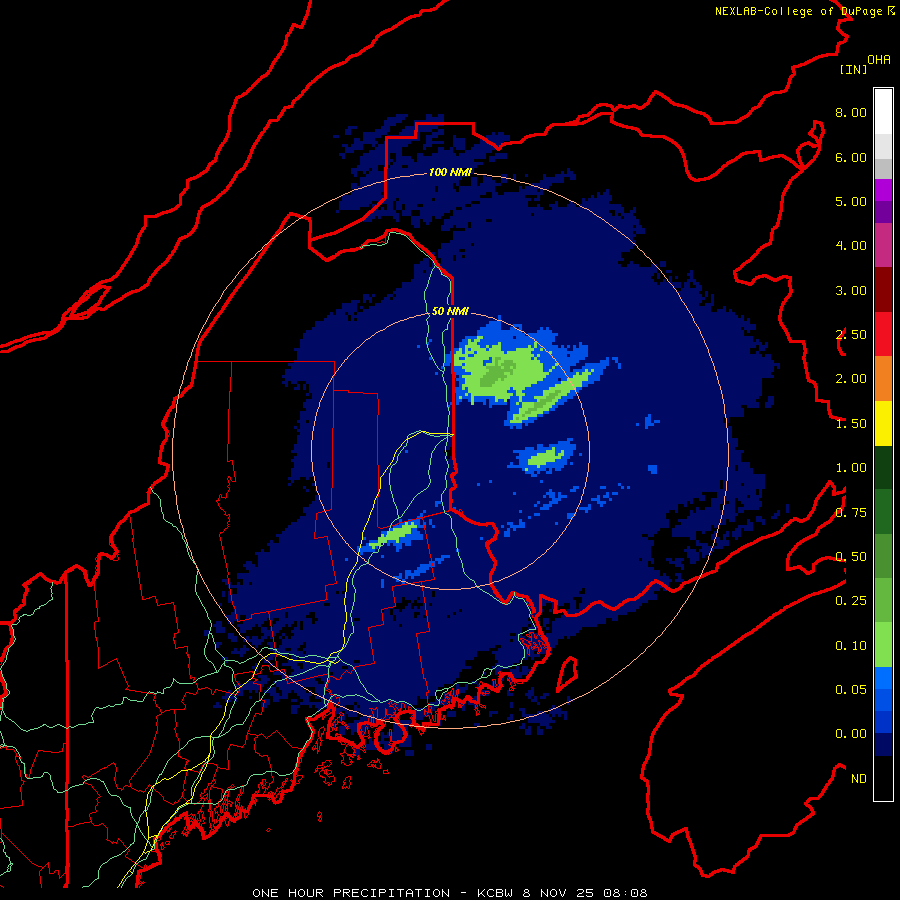Select the 1.00 legend value
The image size is (900, 900).
851,468
